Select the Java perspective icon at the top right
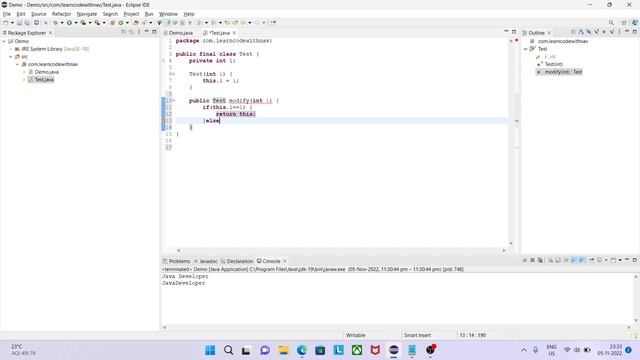 635,23
